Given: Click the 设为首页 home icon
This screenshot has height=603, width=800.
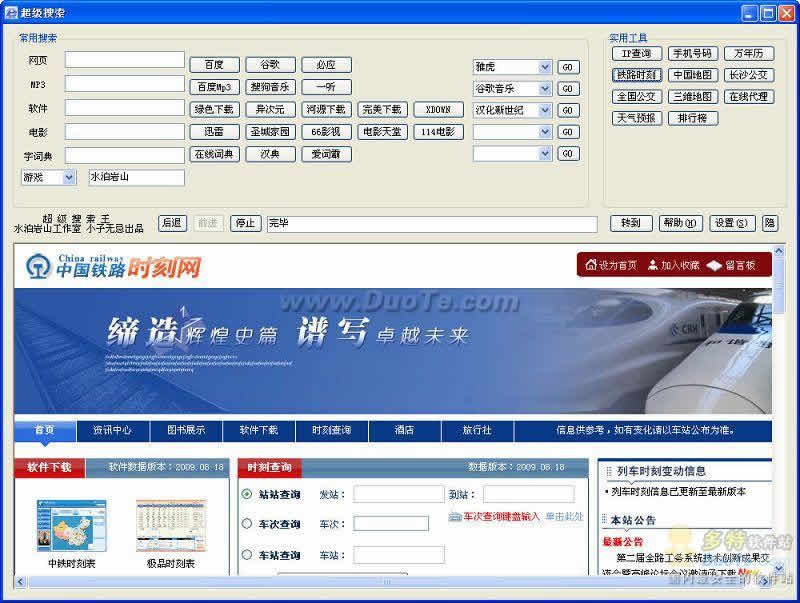Looking at the screenshot, I should (x=591, y=265).
